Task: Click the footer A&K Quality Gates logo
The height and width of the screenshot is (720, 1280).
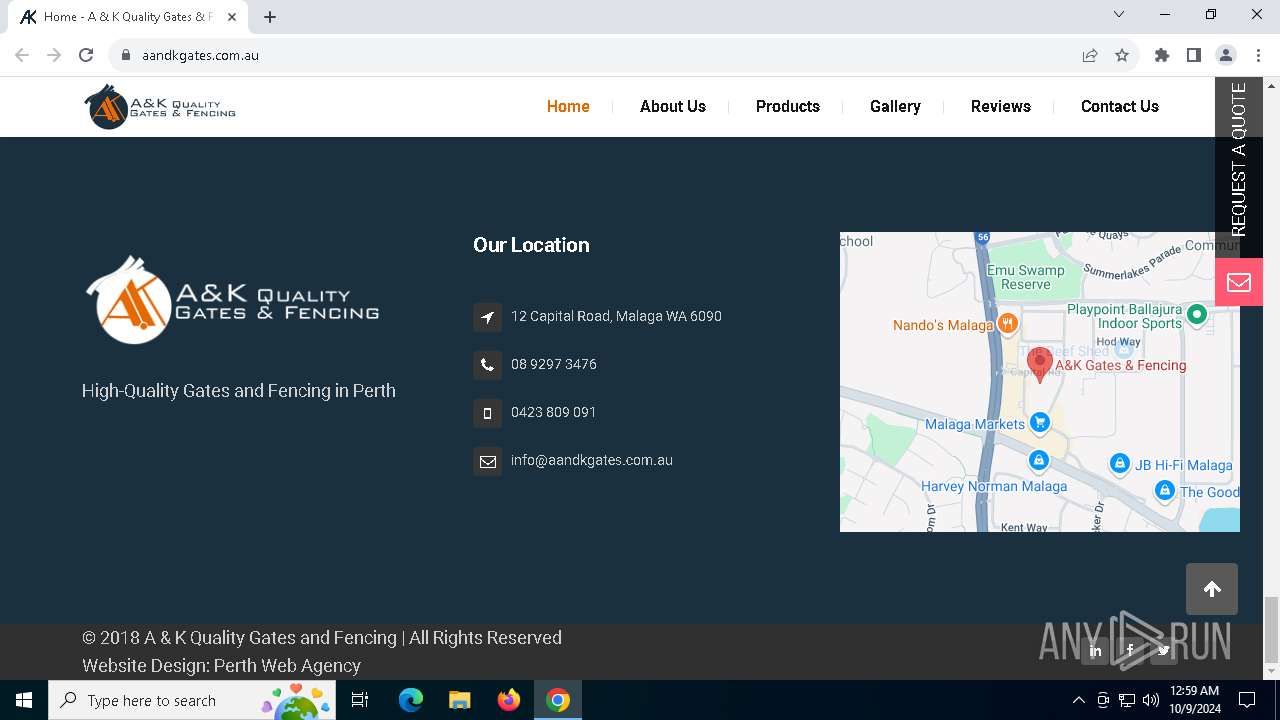Action: coord(232,299)
